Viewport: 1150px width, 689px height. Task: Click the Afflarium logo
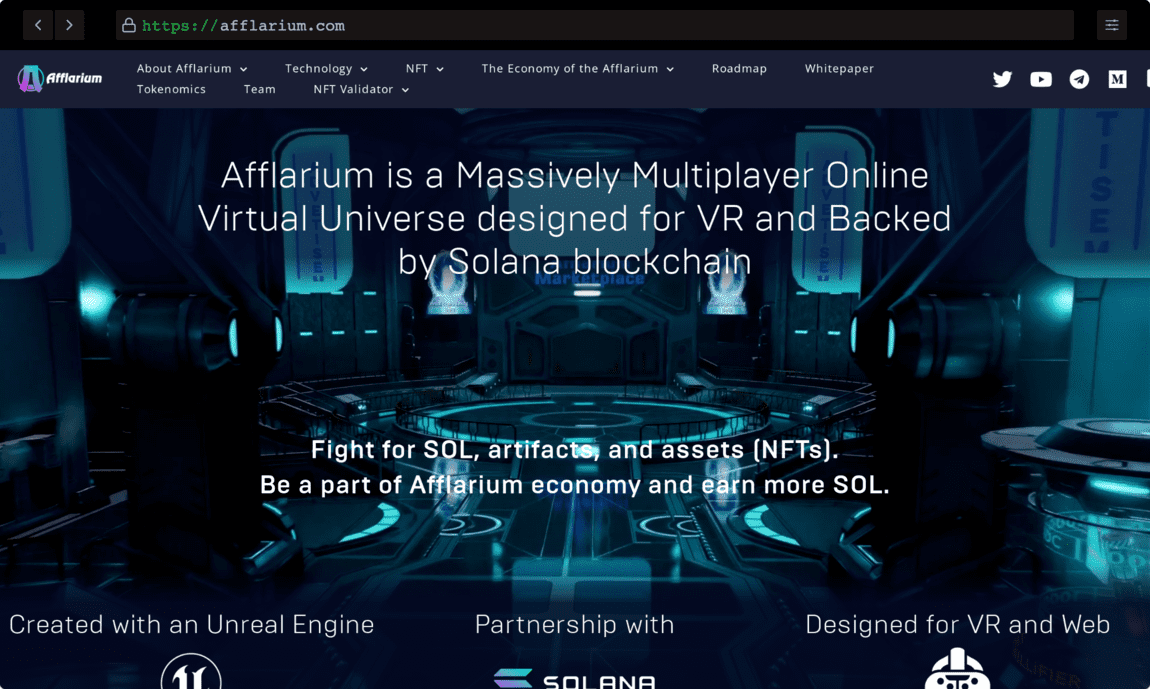(60, 79)
